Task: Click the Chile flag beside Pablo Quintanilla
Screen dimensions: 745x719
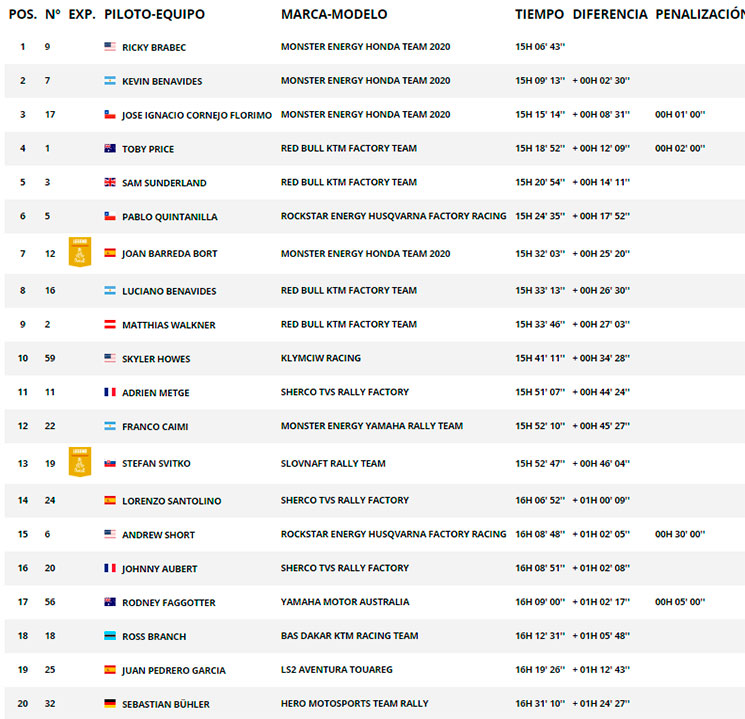Action: (110, 216)
